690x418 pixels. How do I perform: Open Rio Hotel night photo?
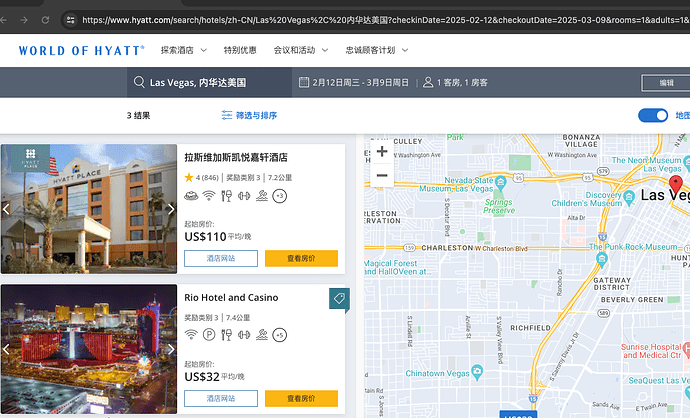pos(89,349)
